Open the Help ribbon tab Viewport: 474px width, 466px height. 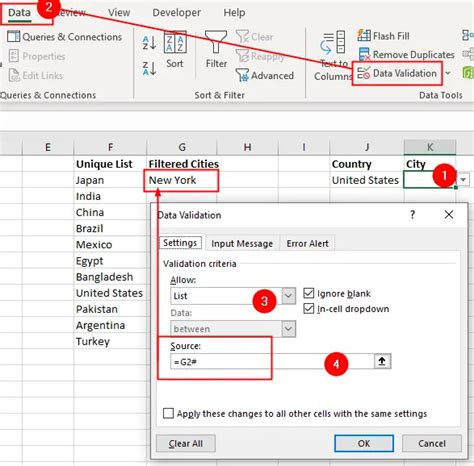coord(234,13)
